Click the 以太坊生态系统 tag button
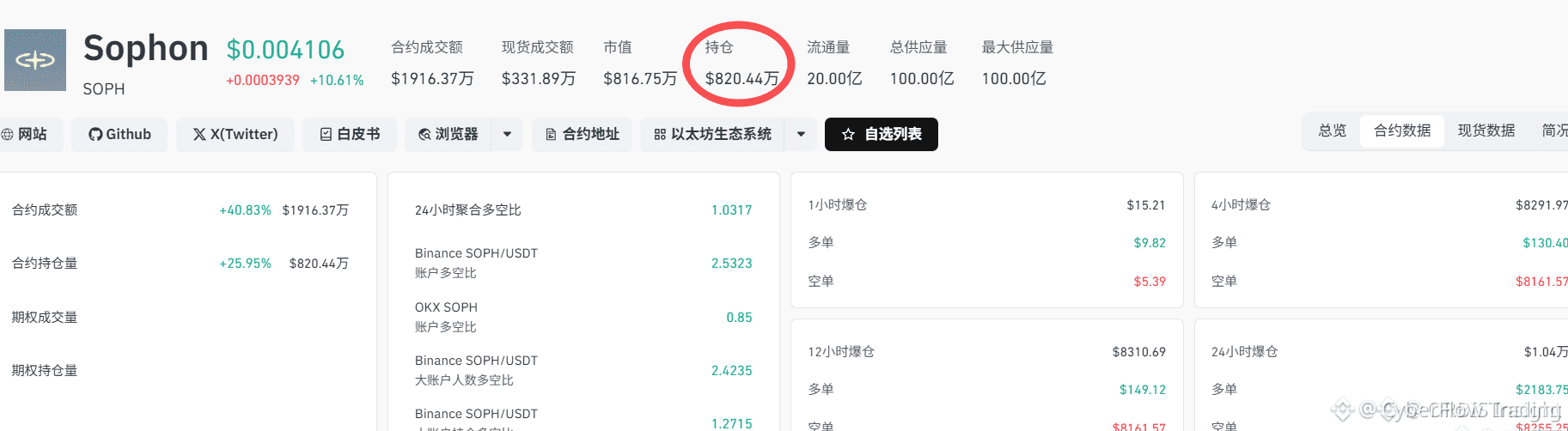The width and height of the screenshot is (1568, 431). [712, 135]
